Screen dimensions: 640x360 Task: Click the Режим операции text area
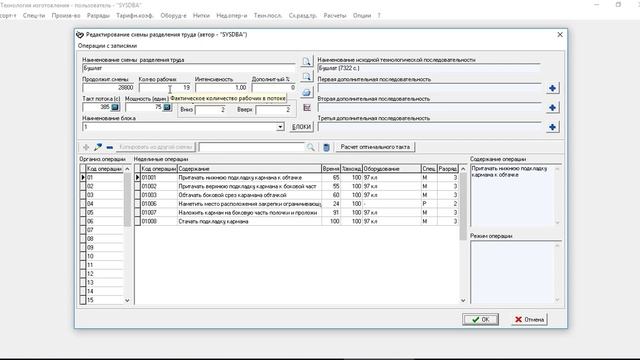click(512, 272)
